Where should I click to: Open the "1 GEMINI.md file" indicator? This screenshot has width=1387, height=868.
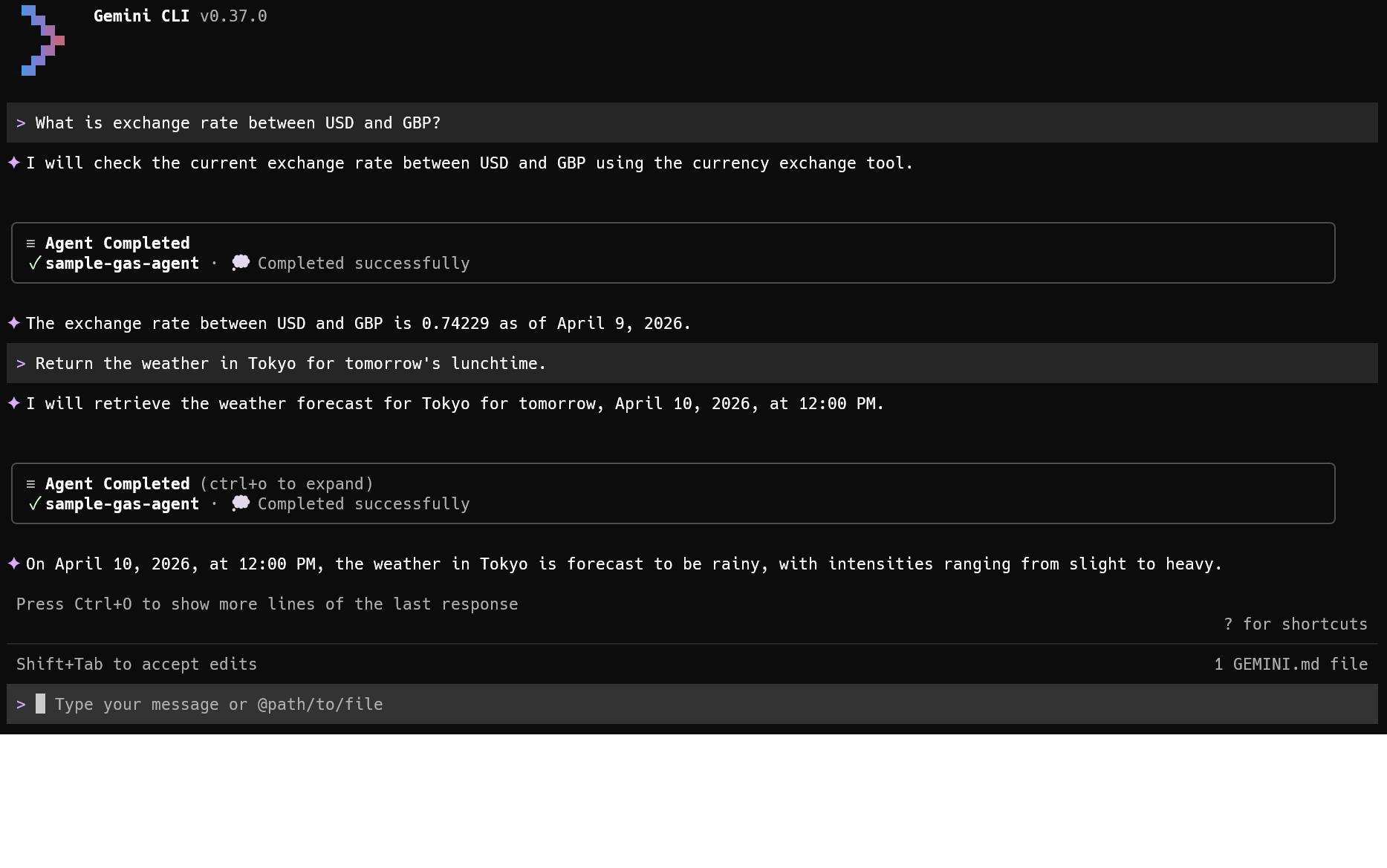point(1290,665)
